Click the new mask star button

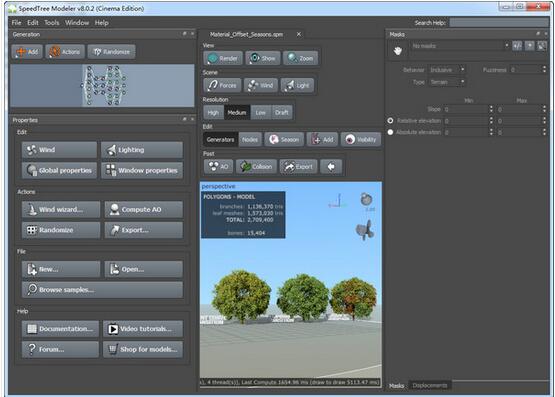[x=530, y=46]
